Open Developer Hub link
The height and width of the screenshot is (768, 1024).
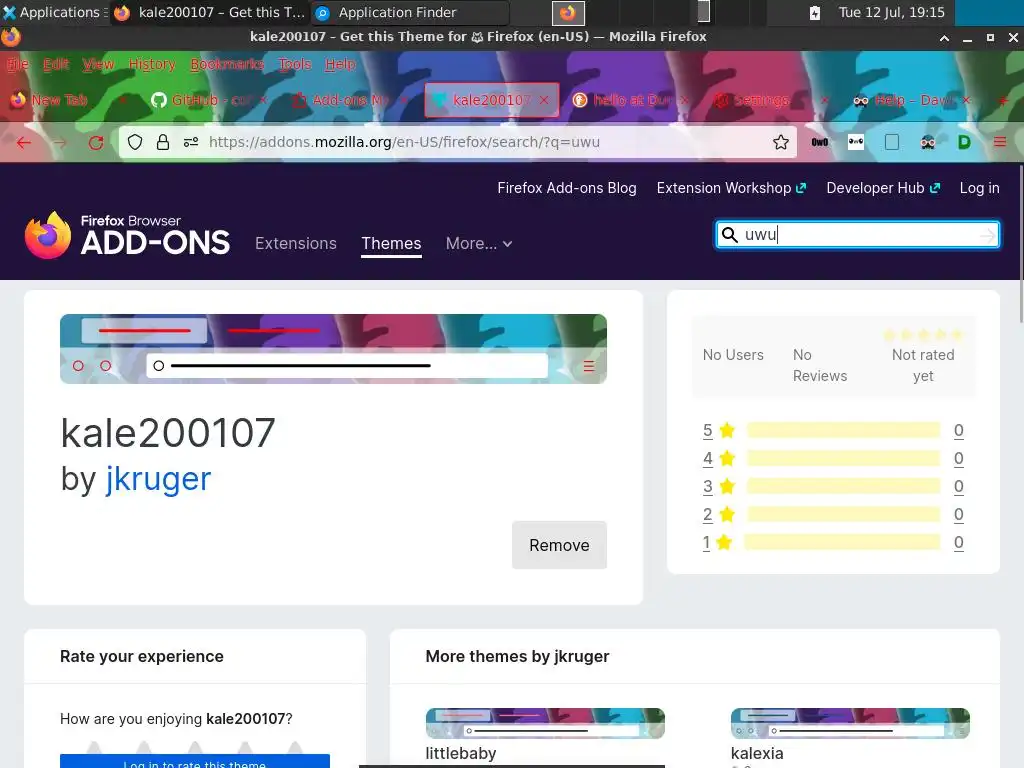pos(883,188)
